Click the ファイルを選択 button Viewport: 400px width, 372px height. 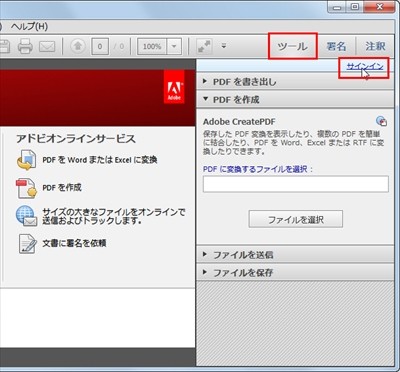[x=296, y=219]
